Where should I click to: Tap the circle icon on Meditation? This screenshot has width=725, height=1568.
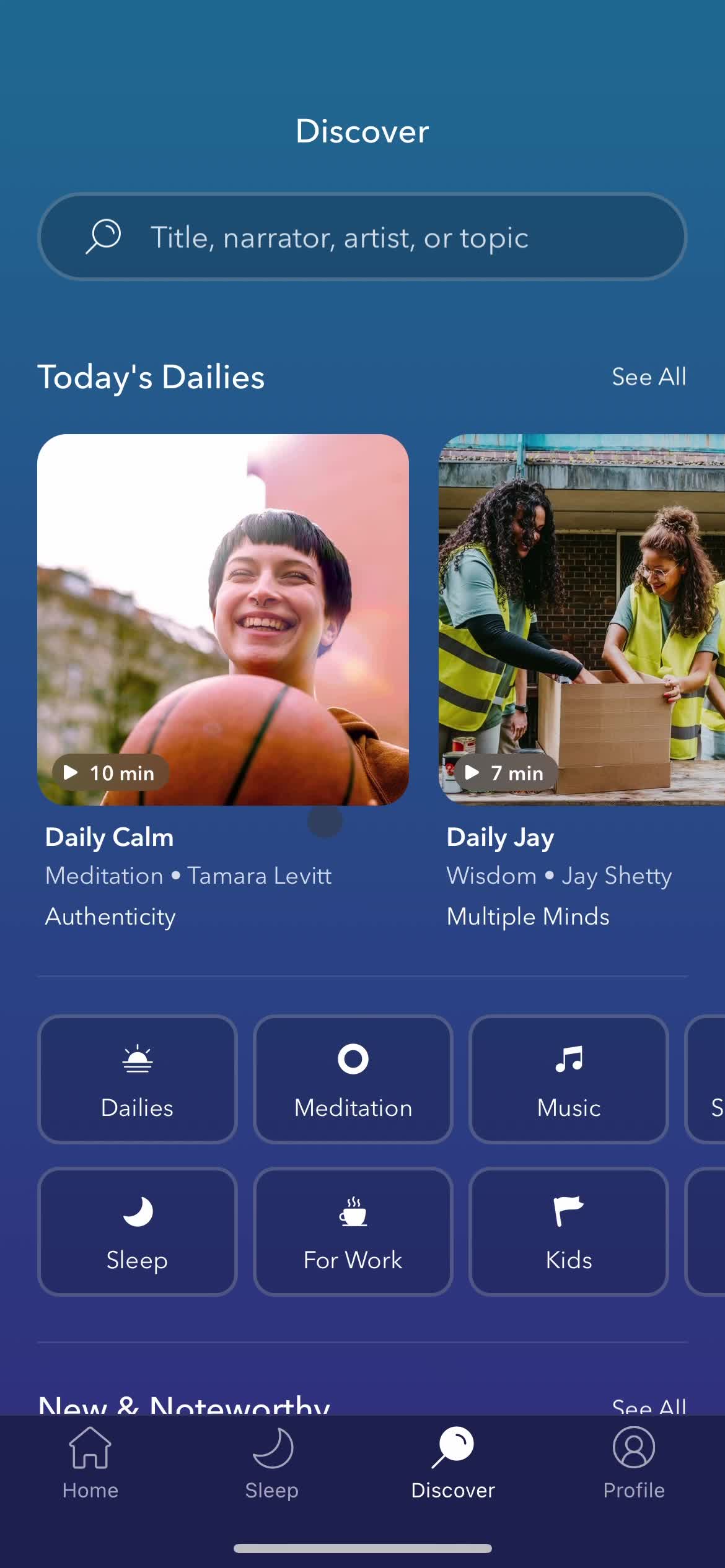coord(353,1059)
